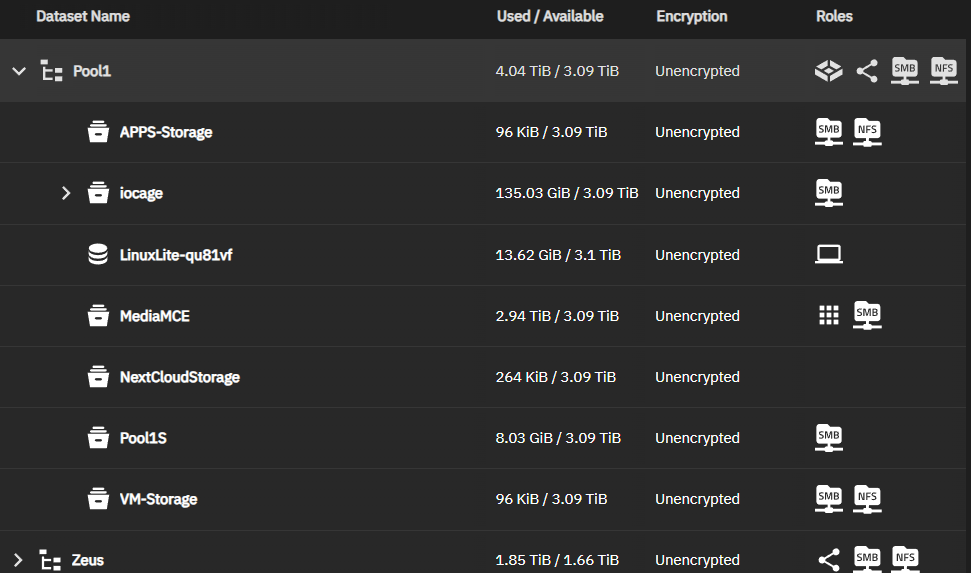Collapse the Pool1 dataset tree

click(18, 71)
